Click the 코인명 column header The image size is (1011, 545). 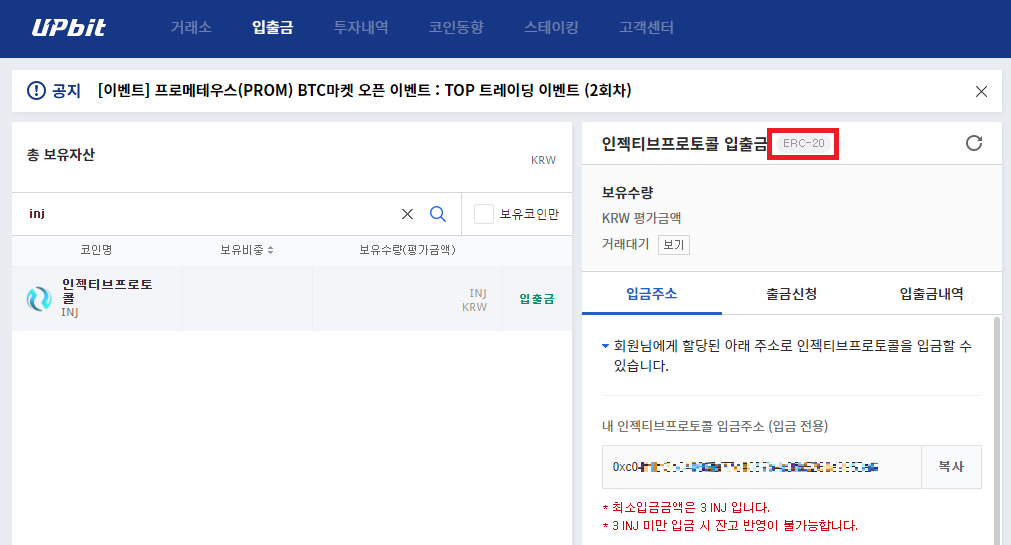pyautogui.click(x=96, y=250)
